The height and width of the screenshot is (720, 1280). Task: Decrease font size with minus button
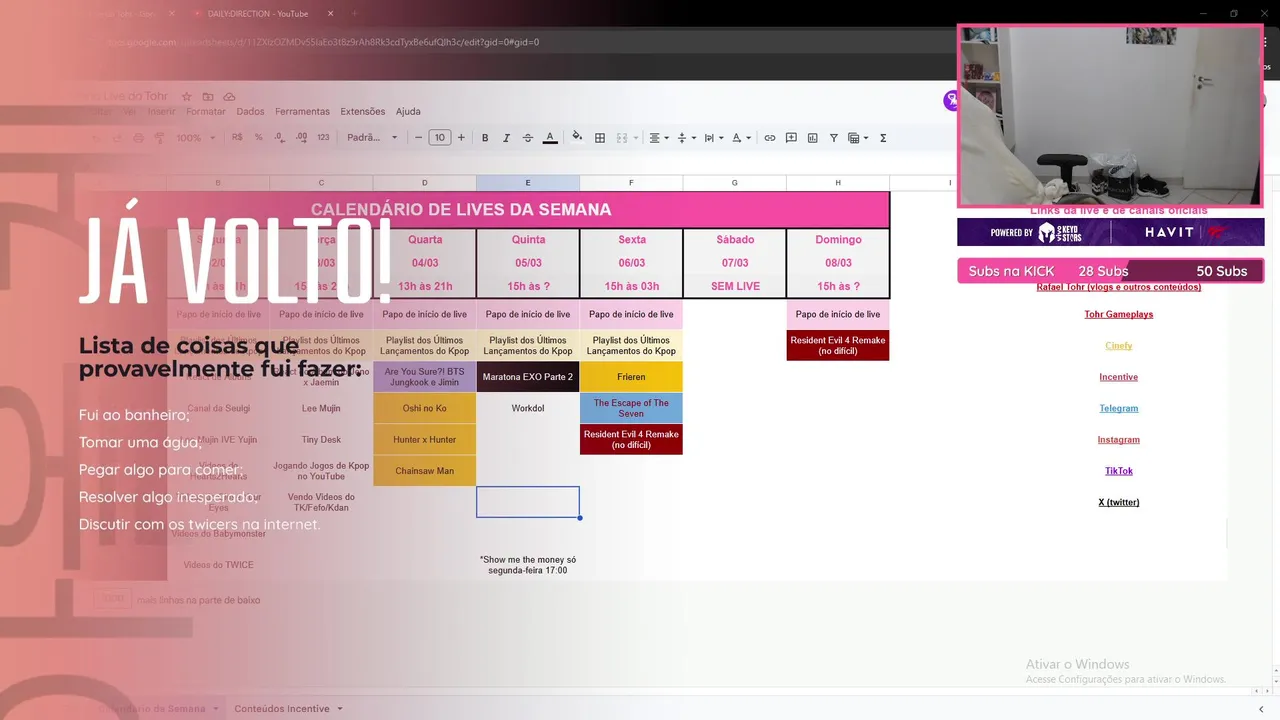pyautogui.click(x=418, y=138)
